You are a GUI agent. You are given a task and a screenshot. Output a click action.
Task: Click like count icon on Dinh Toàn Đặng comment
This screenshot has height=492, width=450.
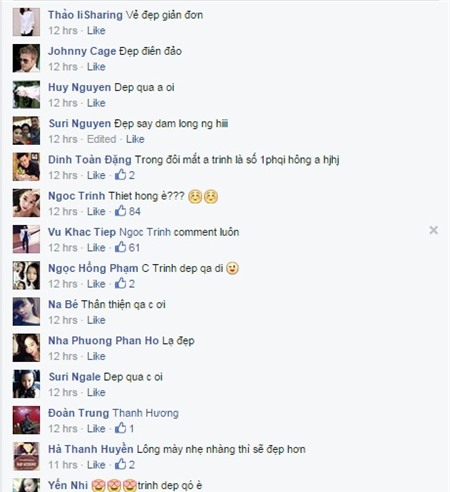click(x=120, y=175)
